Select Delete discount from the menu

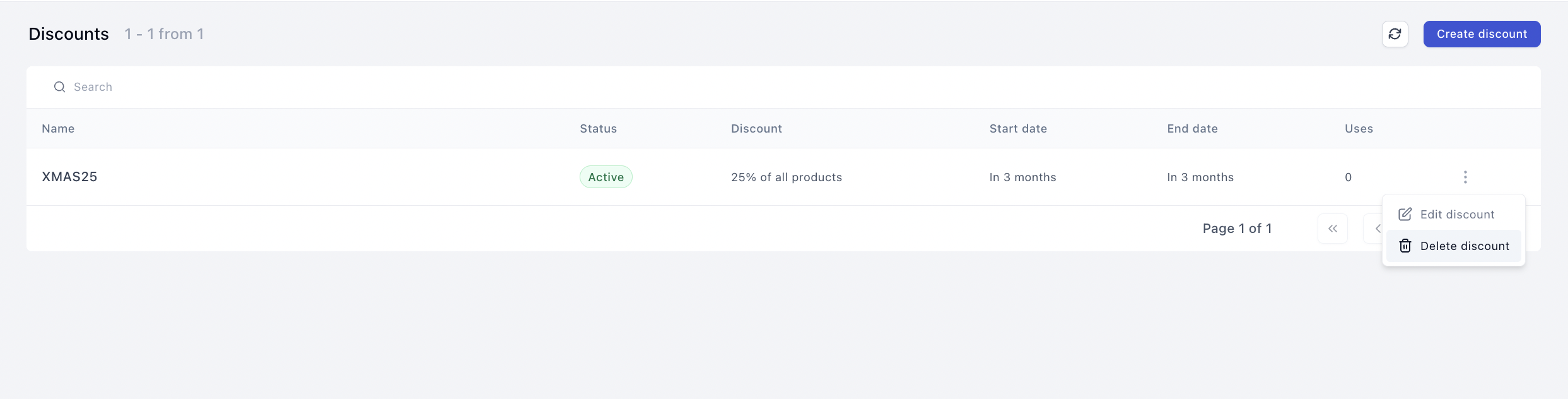tap(1453, 246)
